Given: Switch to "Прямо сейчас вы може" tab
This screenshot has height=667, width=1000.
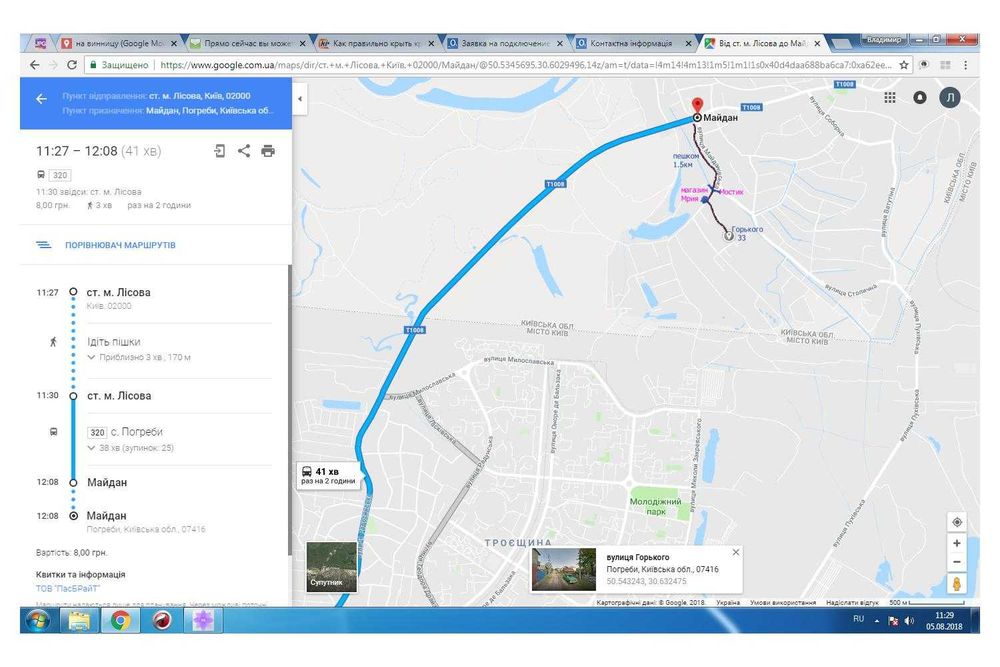Looking at the screenshot, I should (247, 43).
